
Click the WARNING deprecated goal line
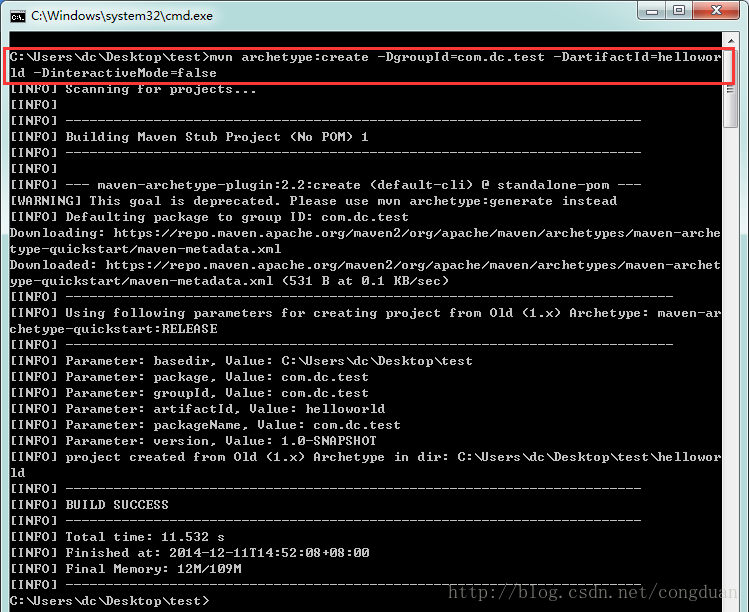click(313, 201)
